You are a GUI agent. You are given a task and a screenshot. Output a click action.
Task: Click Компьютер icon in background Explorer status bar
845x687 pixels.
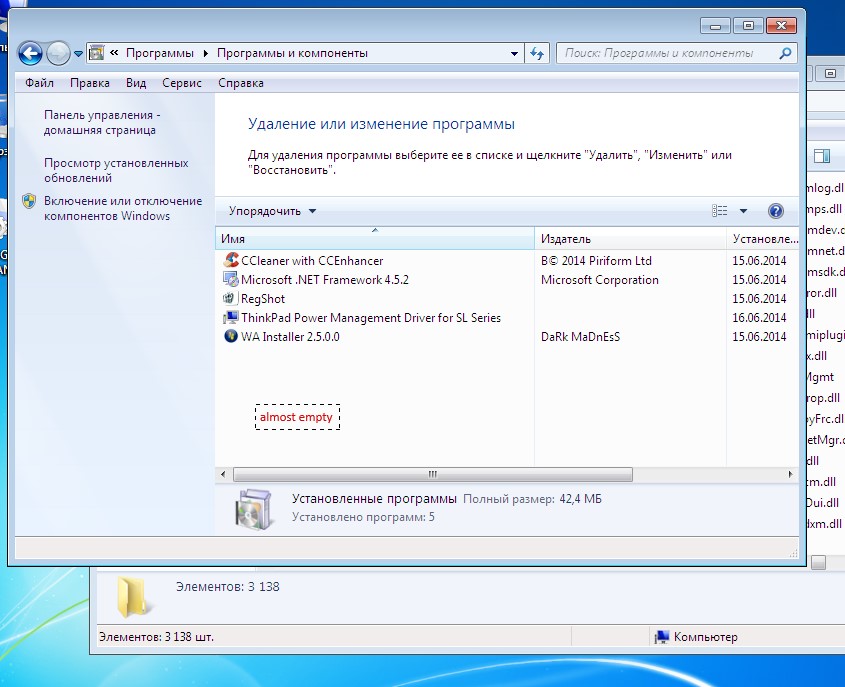[662, 637]
